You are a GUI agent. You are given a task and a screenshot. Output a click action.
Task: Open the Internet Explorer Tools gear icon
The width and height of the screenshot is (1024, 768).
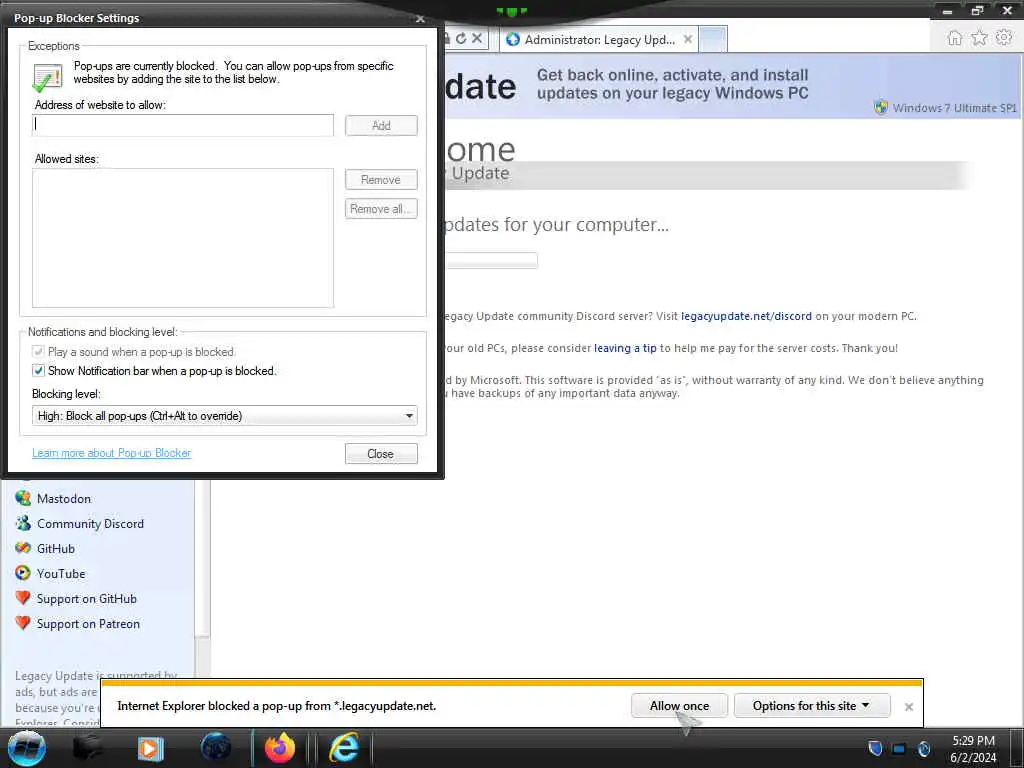click(x=1004, y=38)
